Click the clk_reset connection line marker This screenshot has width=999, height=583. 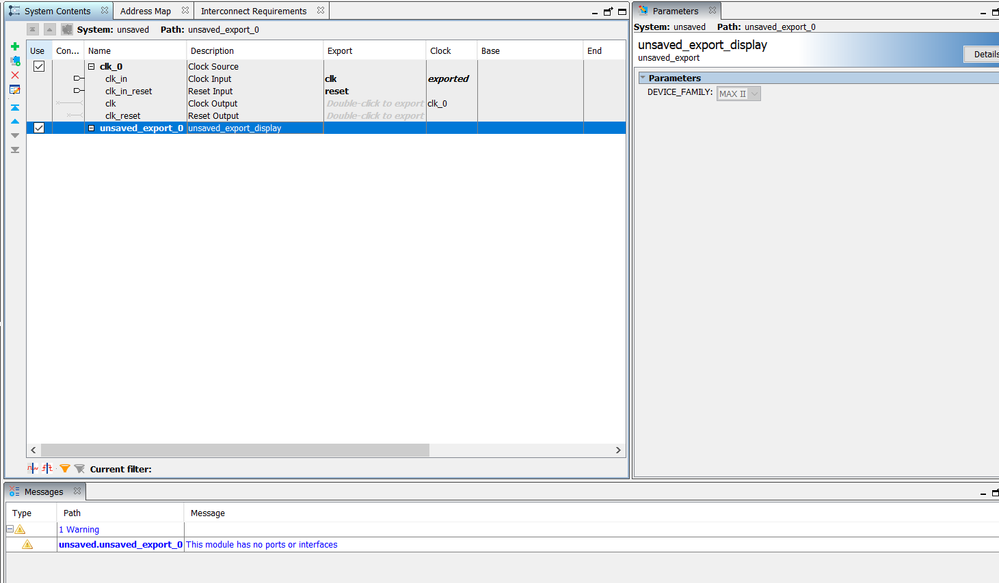point(75,115)
